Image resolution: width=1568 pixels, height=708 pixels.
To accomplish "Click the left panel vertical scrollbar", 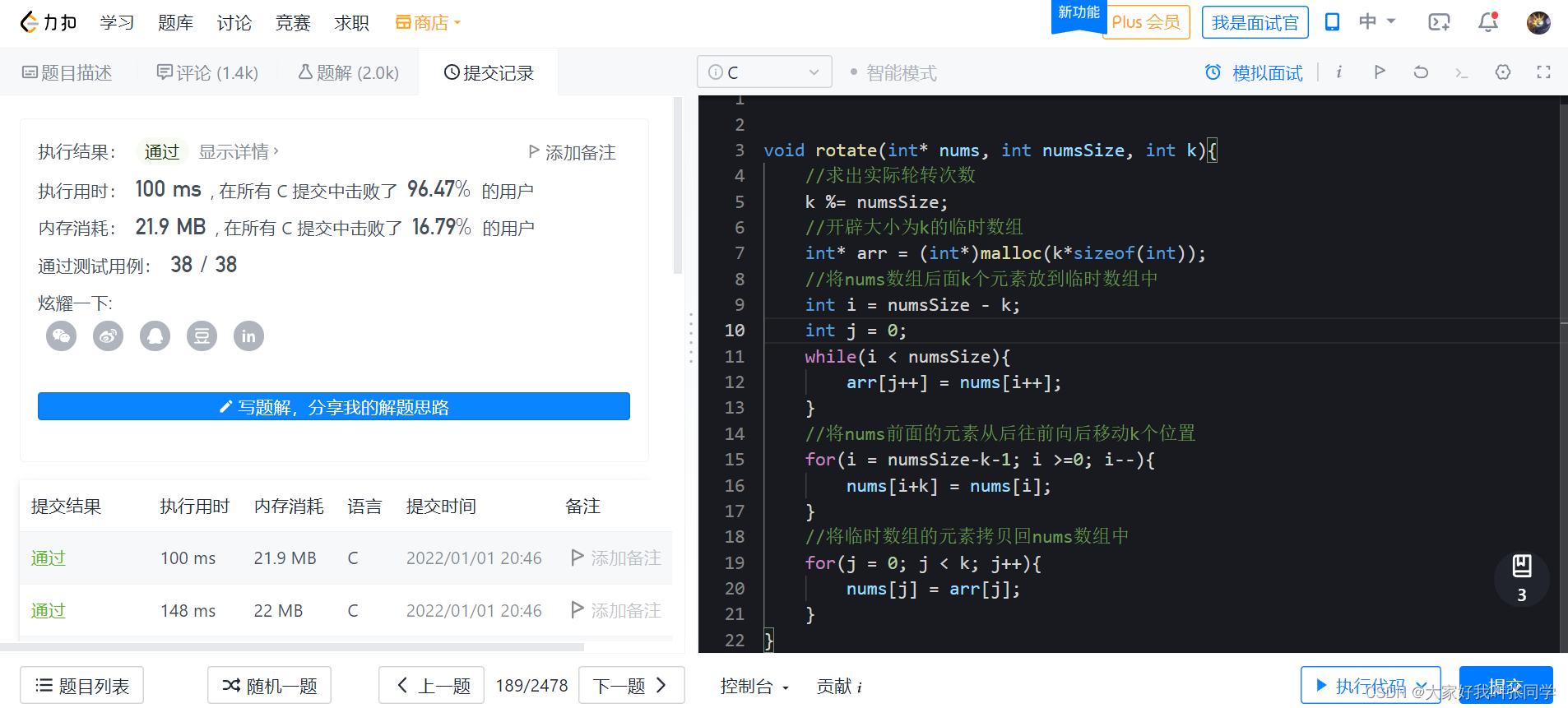I will pyautogui.click(x=678, y=186).
